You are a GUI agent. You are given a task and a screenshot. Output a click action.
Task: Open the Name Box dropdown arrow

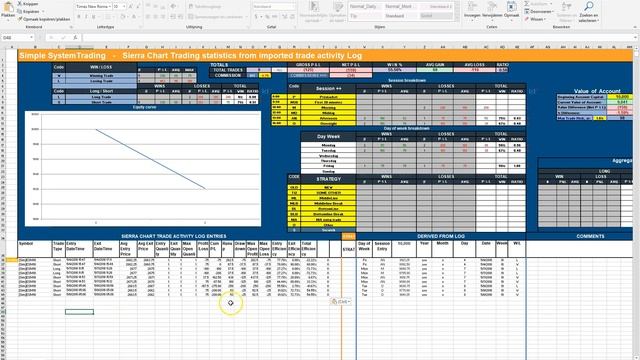31,38
